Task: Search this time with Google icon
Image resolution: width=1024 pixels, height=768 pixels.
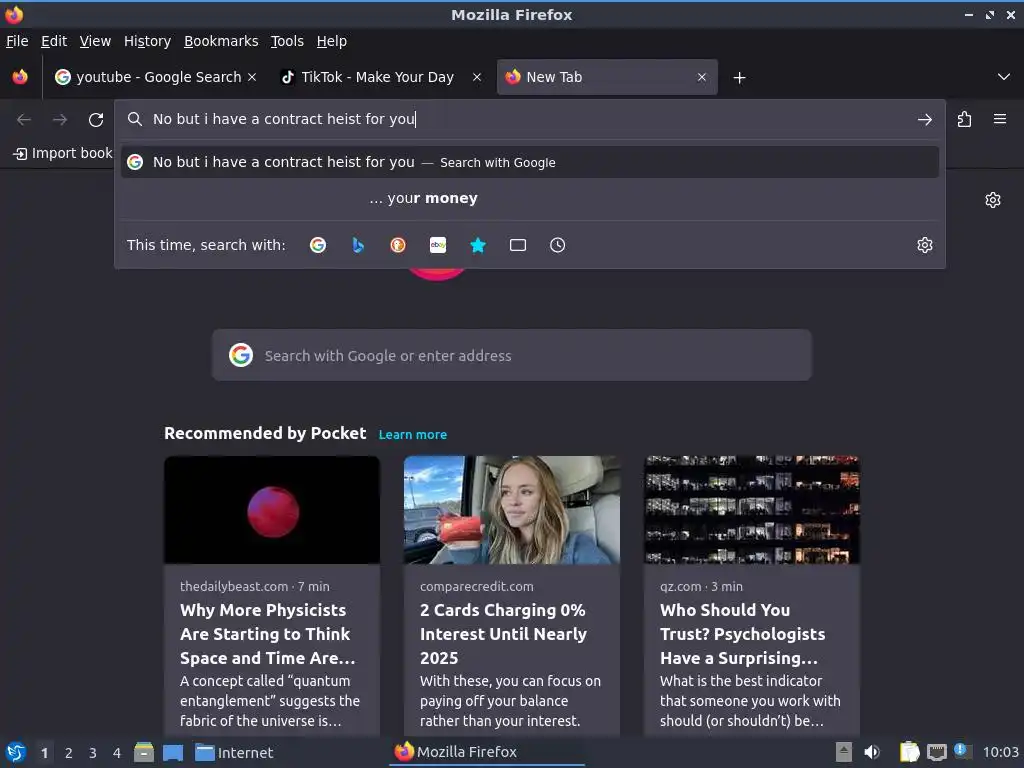Action: [x=318, y=245]
